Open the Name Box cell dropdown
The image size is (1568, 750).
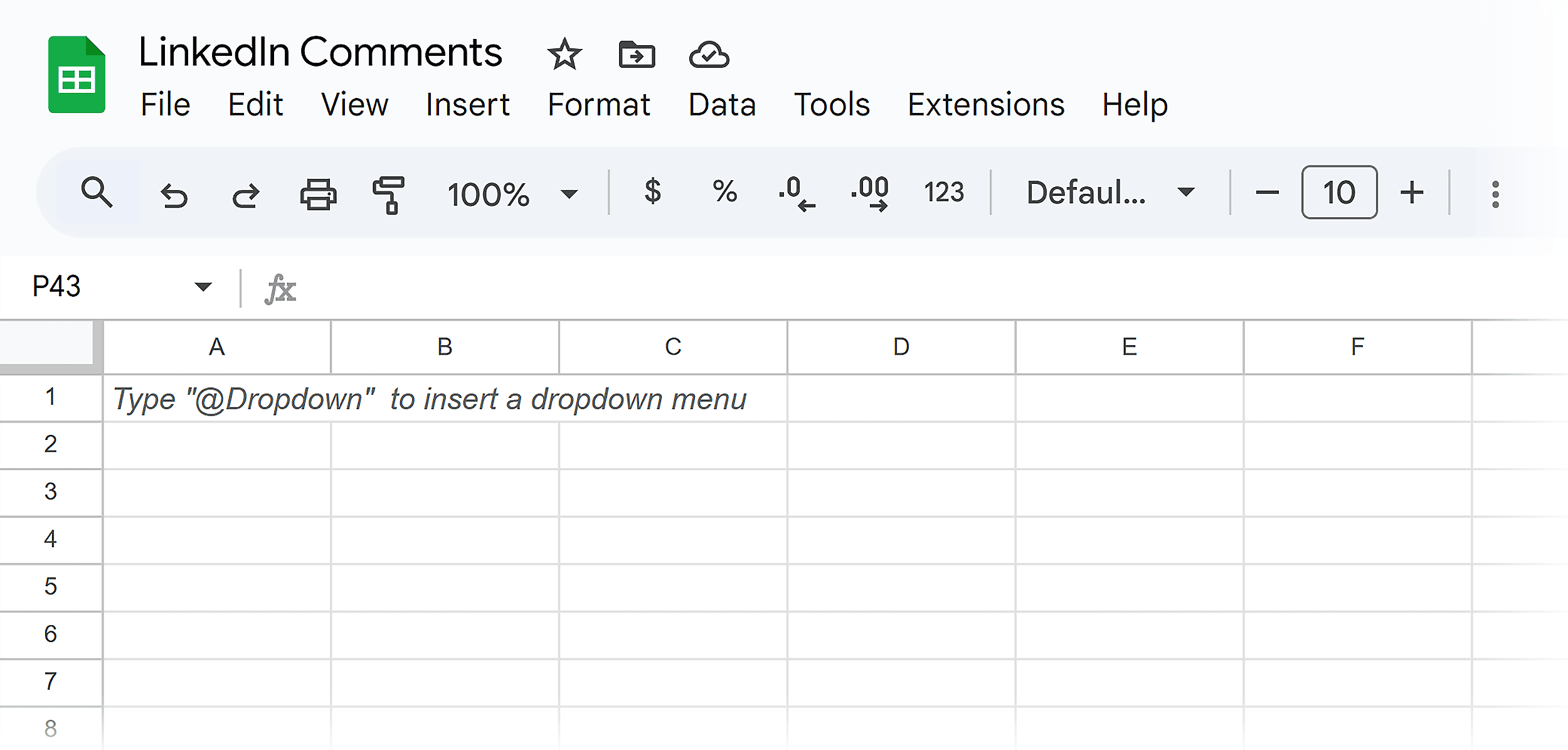point(203,287)
